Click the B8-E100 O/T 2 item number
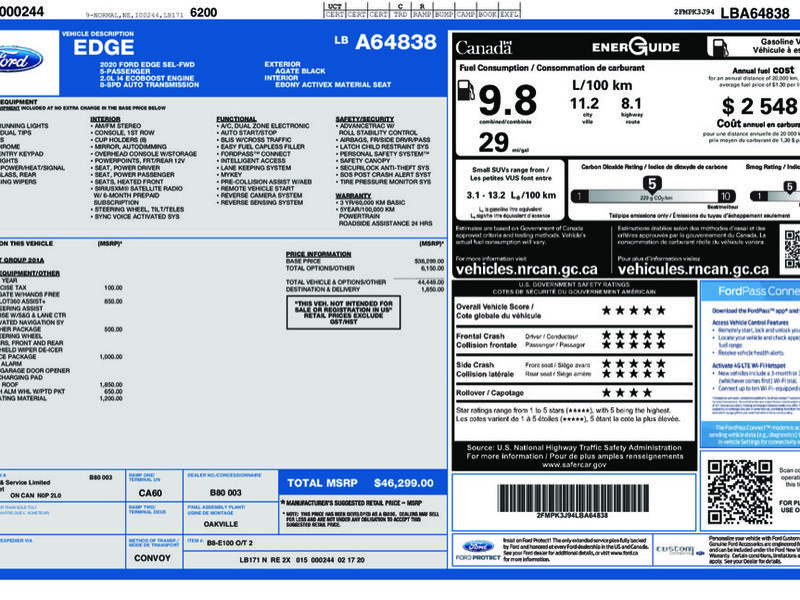Viewport: 800px width, 600px height. point(230,543)
